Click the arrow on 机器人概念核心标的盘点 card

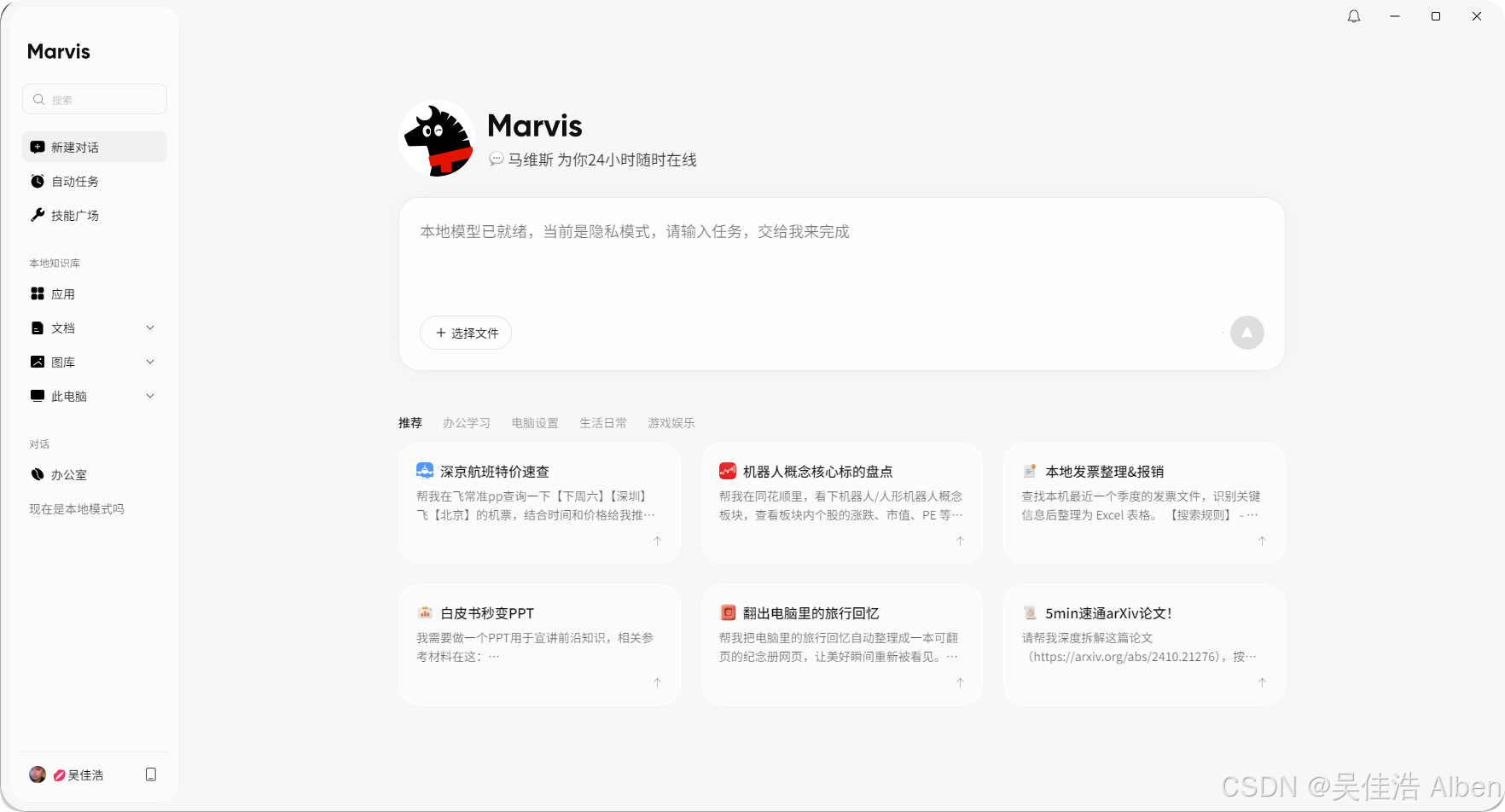pyautogui.click(x=961, y=541)
